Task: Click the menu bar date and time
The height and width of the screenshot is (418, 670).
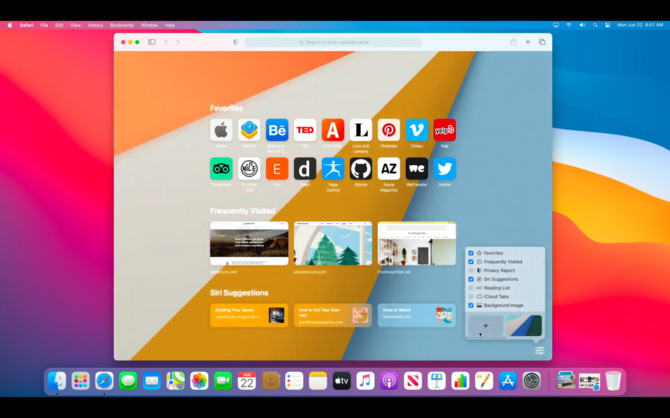Action: coord(640,25)
